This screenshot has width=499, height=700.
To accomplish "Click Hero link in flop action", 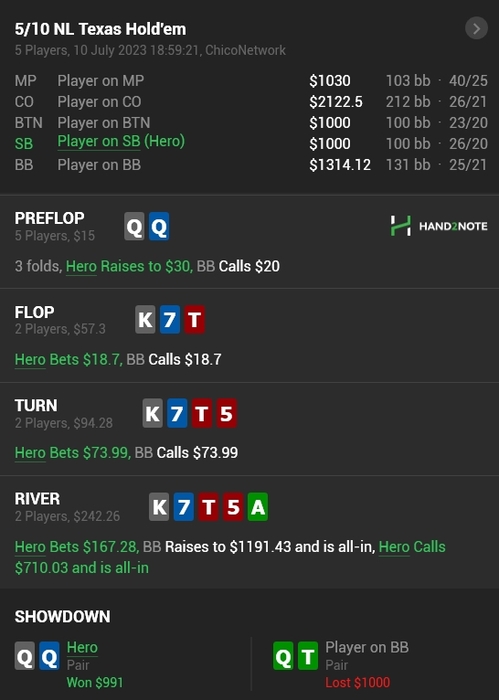I will click(x=30, y=360).
